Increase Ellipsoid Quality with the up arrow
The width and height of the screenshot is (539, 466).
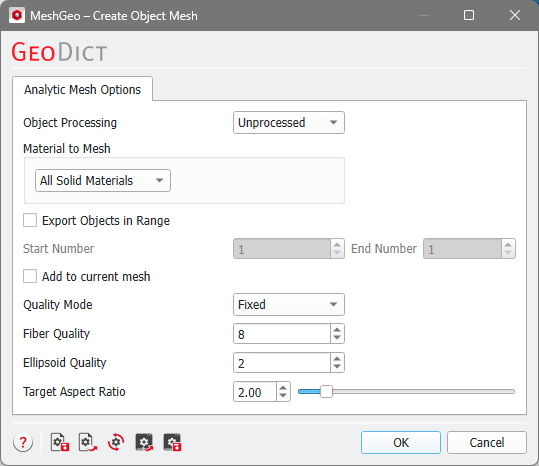click(337, 358)
